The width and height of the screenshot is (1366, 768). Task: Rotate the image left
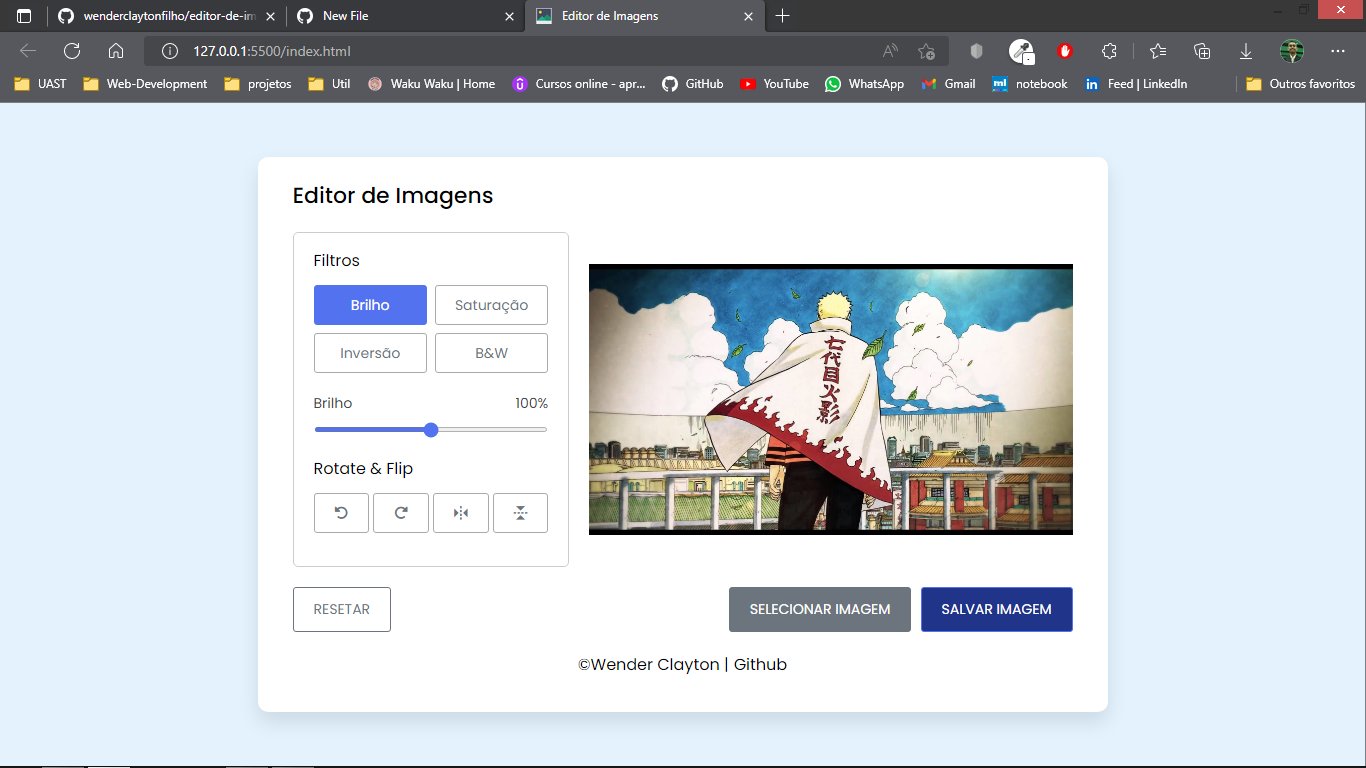click(341, 512)
